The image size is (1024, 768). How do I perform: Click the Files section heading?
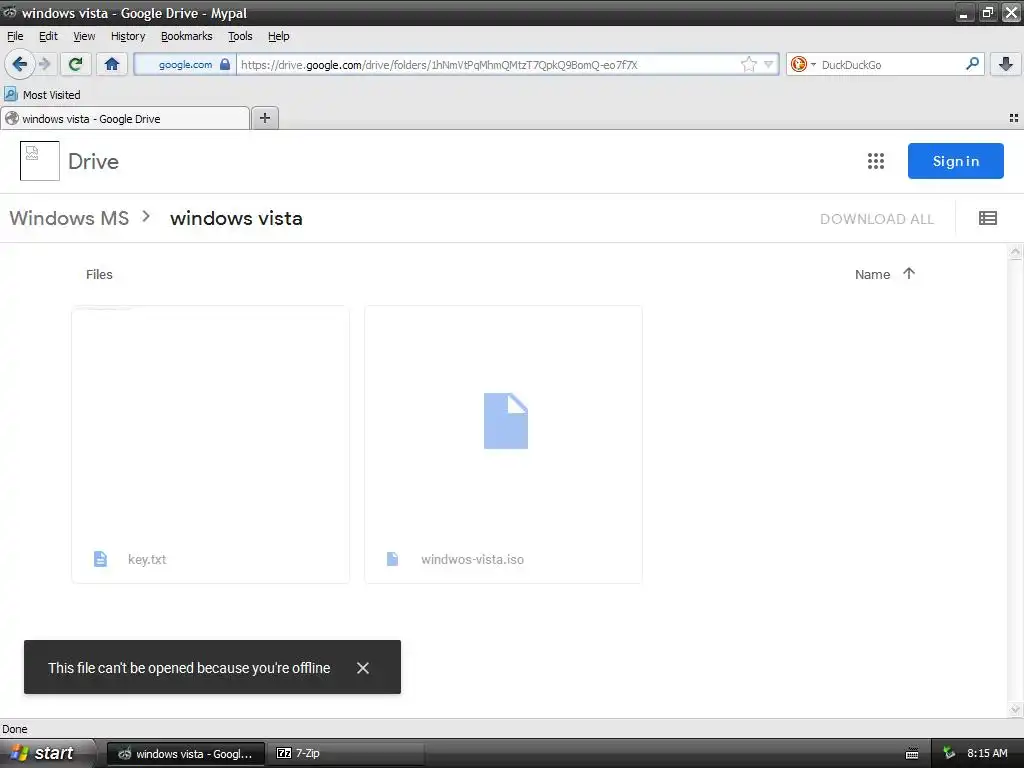(x=99, y=274)
